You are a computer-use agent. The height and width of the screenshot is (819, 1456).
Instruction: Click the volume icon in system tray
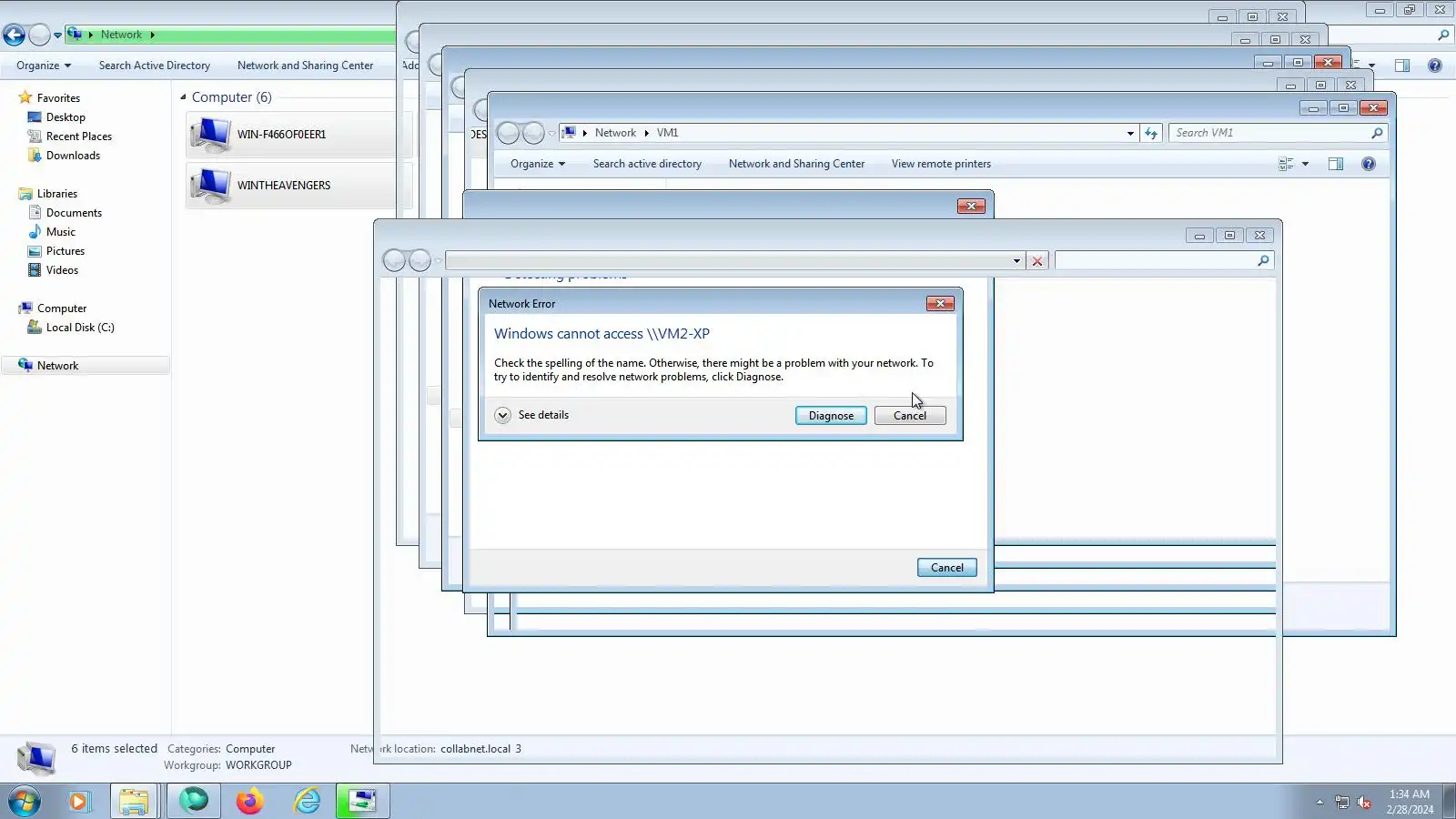(x=1364, y=802)
